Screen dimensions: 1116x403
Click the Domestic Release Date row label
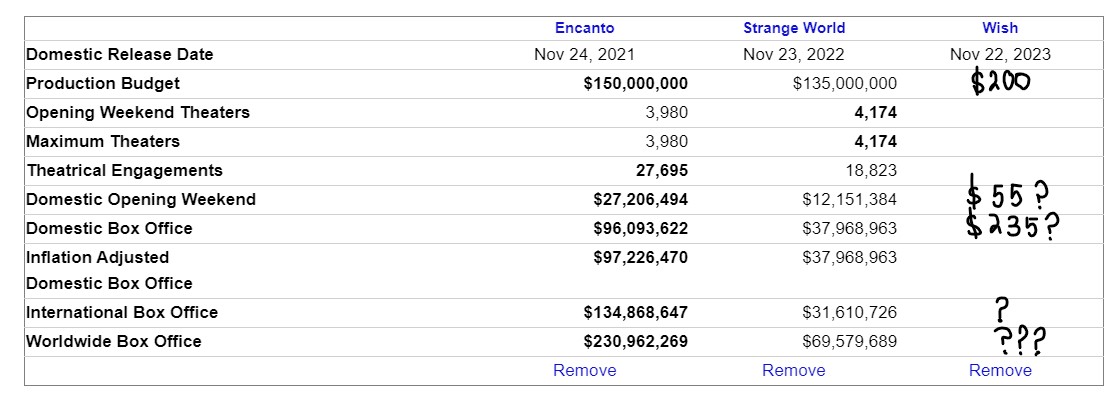point(120,55)
